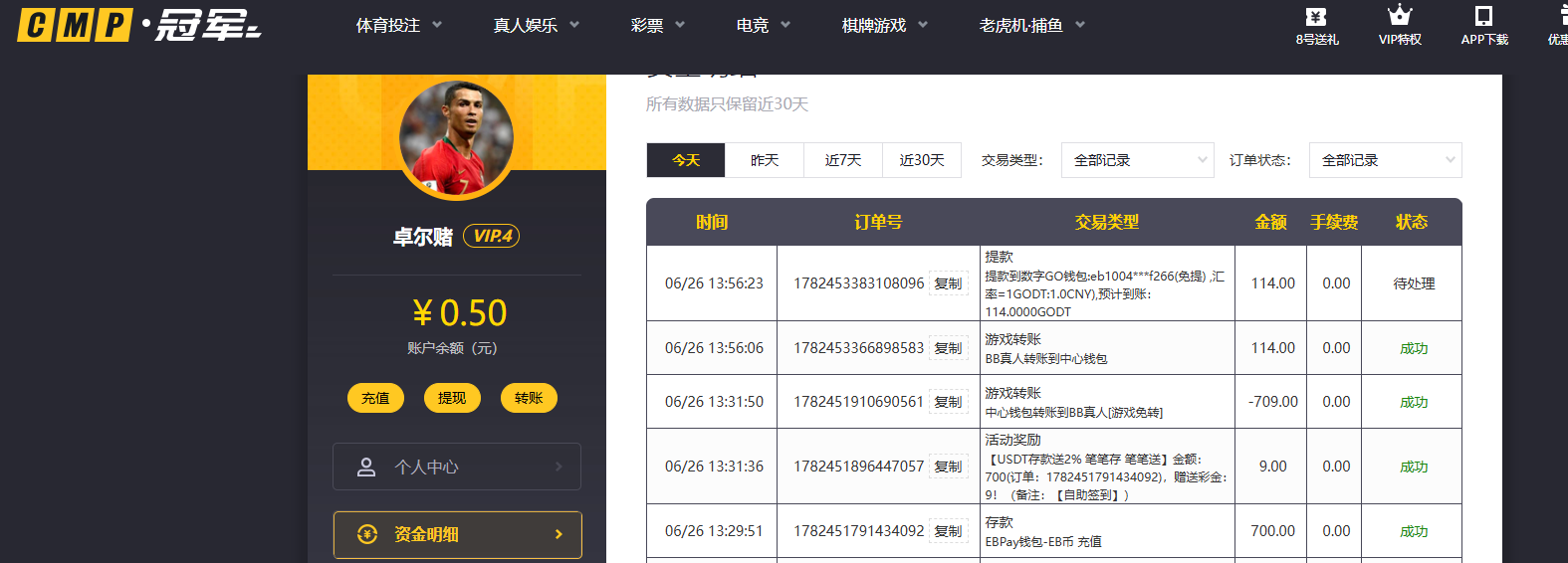Click the 时间 column header
The image size is (1568, 563).
coord(712,222)
